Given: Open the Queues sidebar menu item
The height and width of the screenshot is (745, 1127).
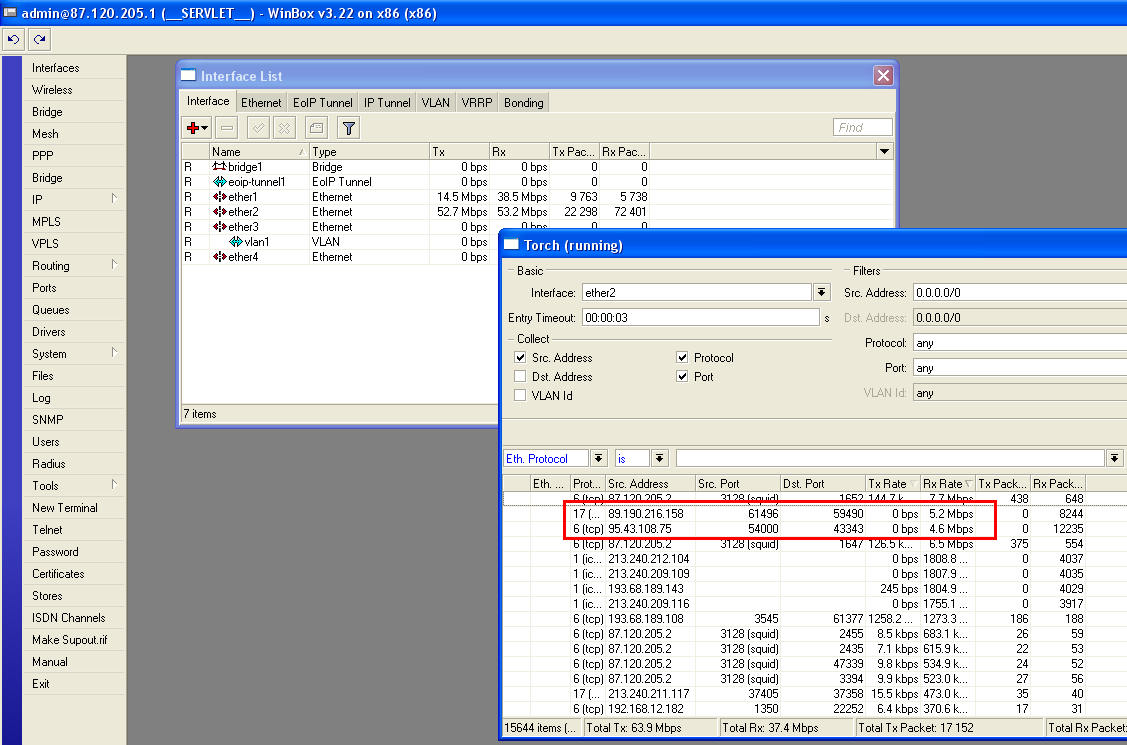Looking at the screenshot, I should [50, 310].
